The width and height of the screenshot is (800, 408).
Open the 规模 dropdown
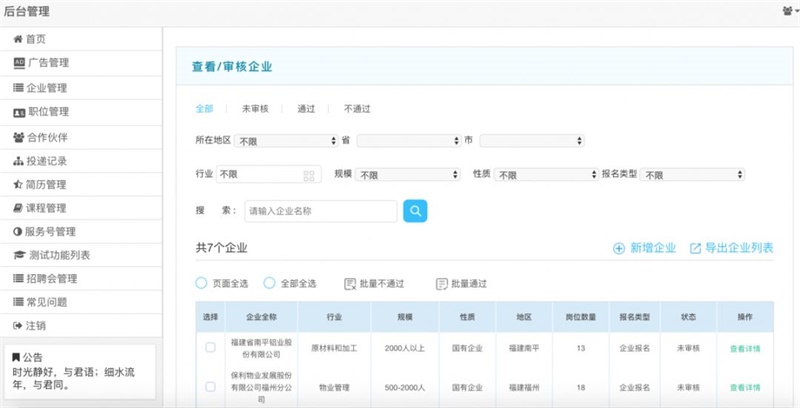(x=408, y=175)
